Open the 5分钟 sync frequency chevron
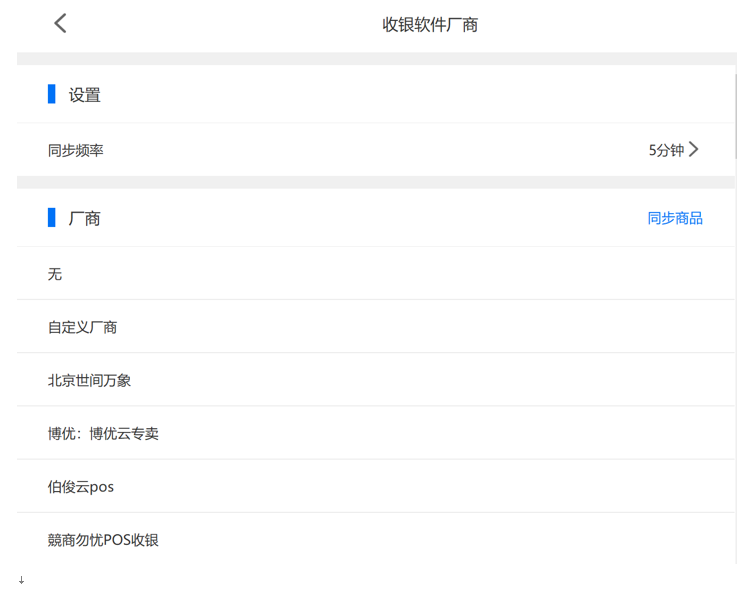Screen dimensions: 744x596 (694, 149)
